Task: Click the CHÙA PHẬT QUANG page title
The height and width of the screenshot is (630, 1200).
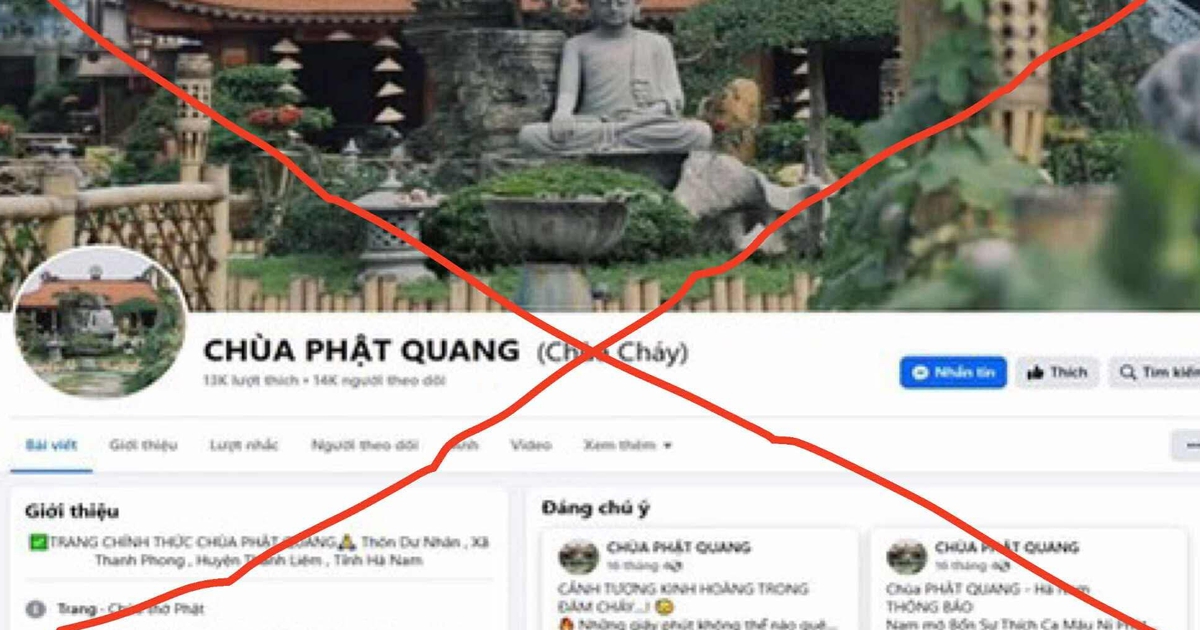Action: point(361,350)
